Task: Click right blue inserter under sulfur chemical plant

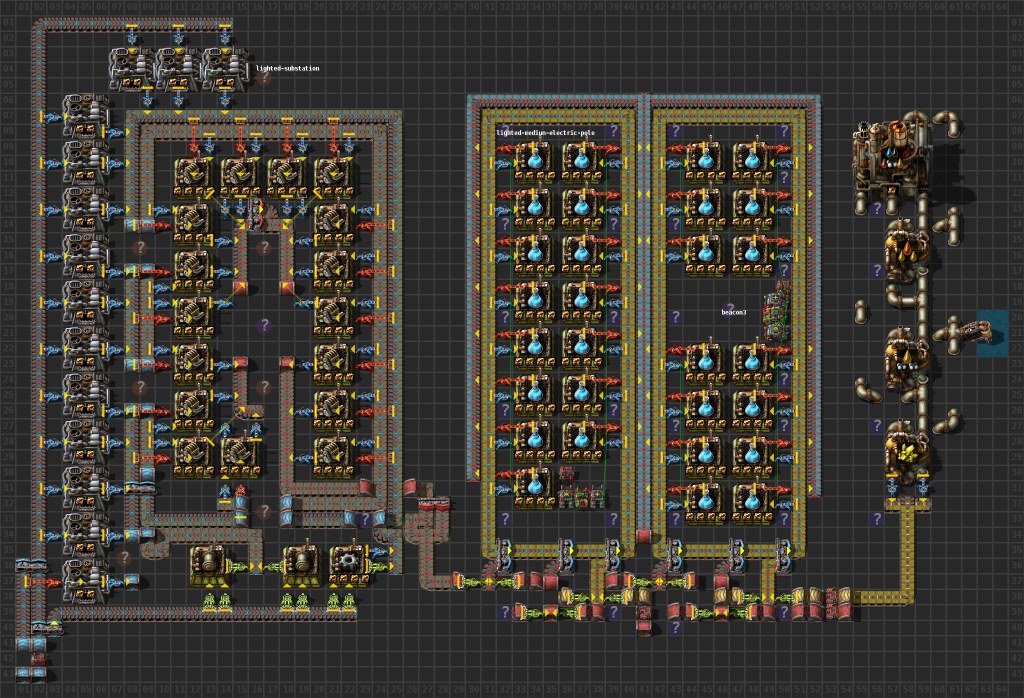Action: point(923,487)
